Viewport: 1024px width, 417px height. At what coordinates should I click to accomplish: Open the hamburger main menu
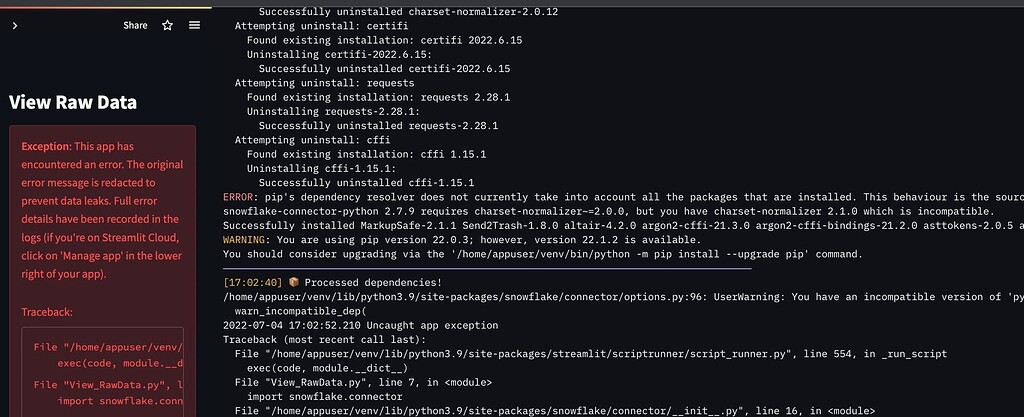[195, 25]
